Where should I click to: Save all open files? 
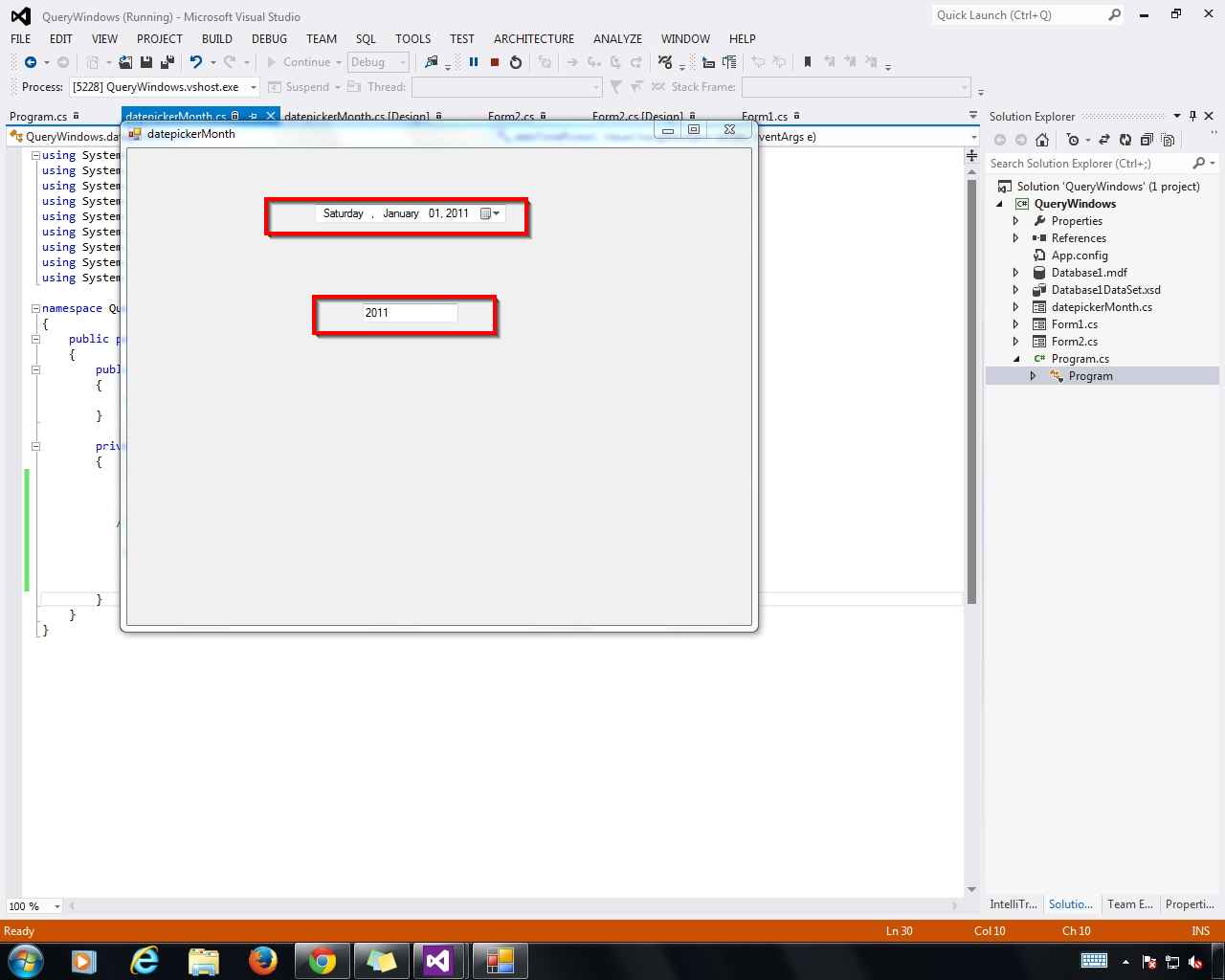point(167,62)
